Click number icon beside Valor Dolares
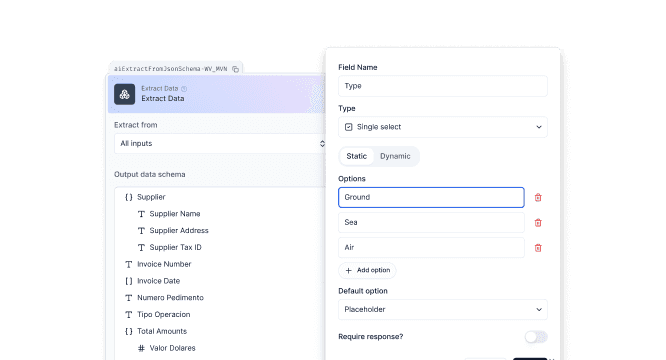Image resolution: width=666 pixels, height=360 pixels. pos(141,348)
